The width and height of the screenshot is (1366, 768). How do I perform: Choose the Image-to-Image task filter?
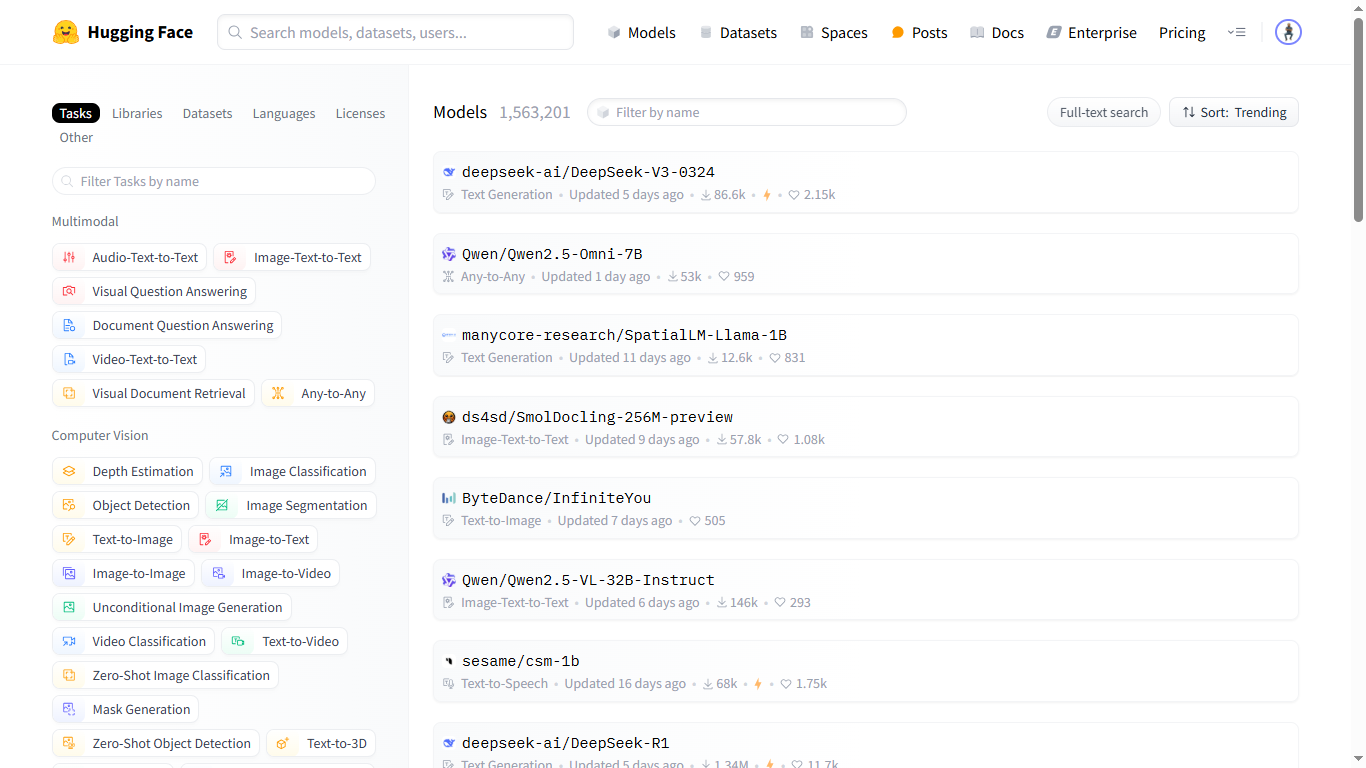click(x=123, y=573)
